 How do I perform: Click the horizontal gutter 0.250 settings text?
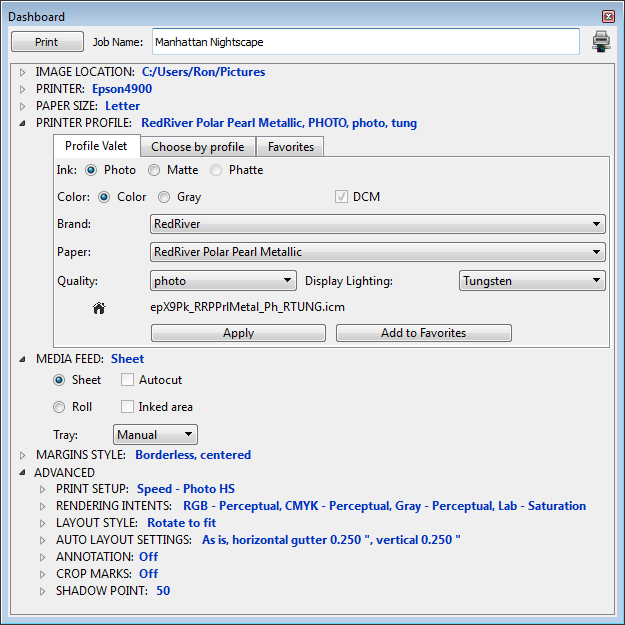tap(331, 540)
